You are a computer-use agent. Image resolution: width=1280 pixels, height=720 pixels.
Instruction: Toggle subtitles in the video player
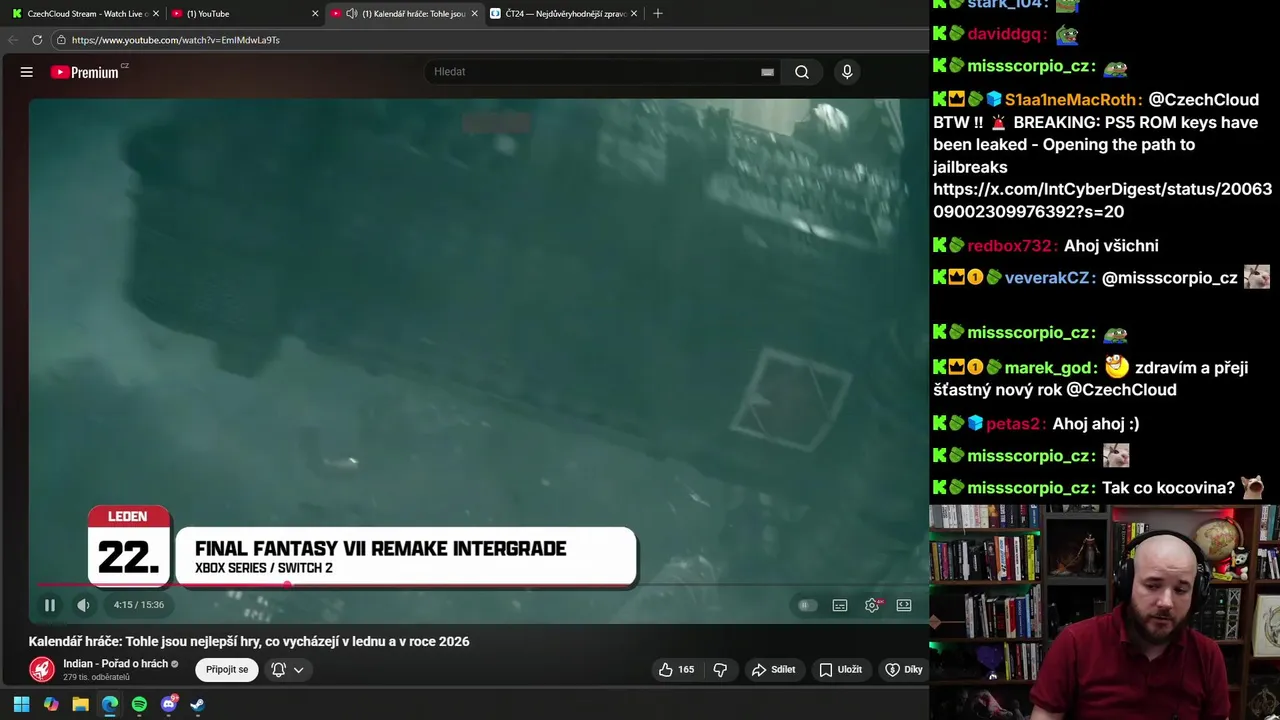tap(840, 605)
